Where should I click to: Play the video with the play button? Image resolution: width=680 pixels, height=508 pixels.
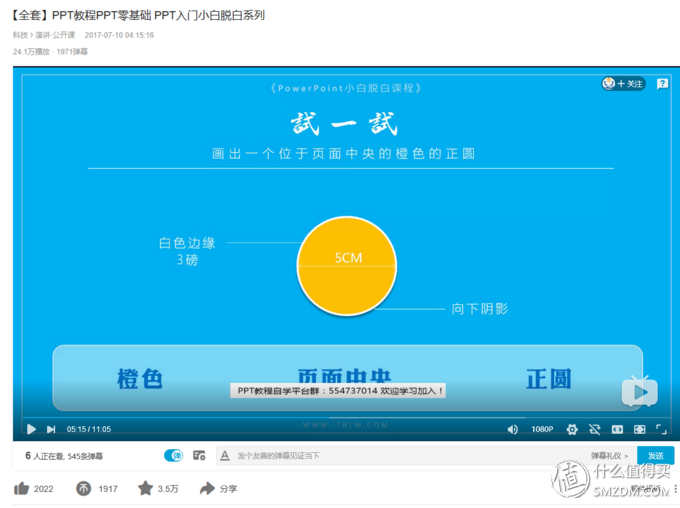click(31, 429)
